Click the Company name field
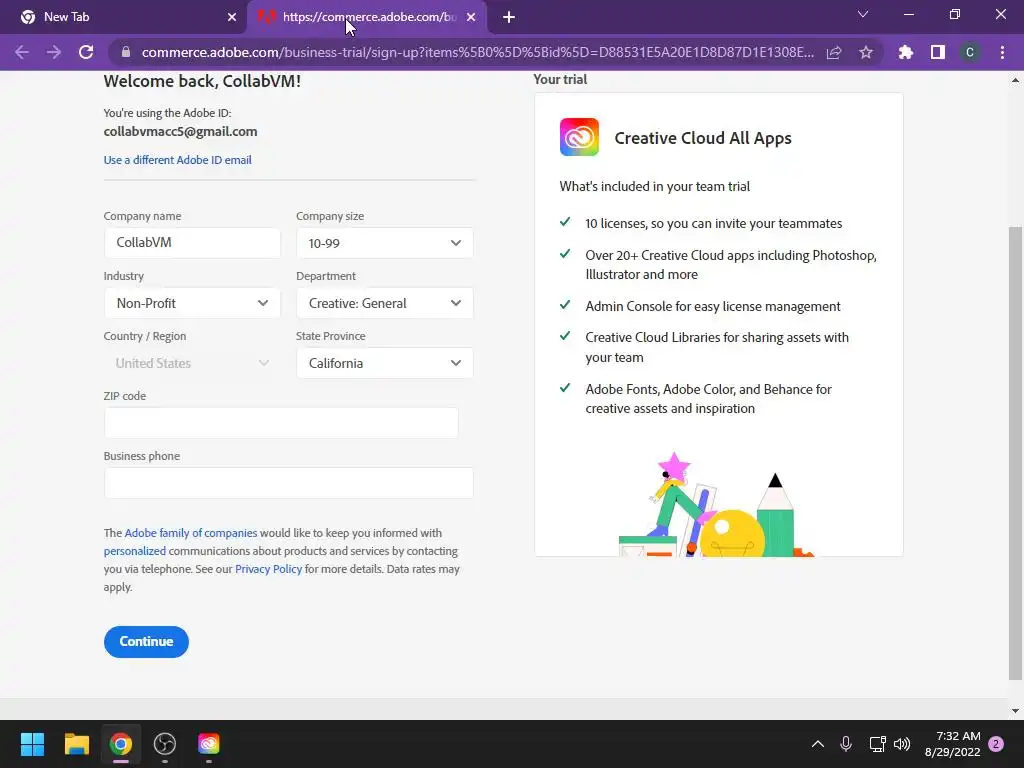The height and width of the screenshot is (768, 1024). click(192, 242)
